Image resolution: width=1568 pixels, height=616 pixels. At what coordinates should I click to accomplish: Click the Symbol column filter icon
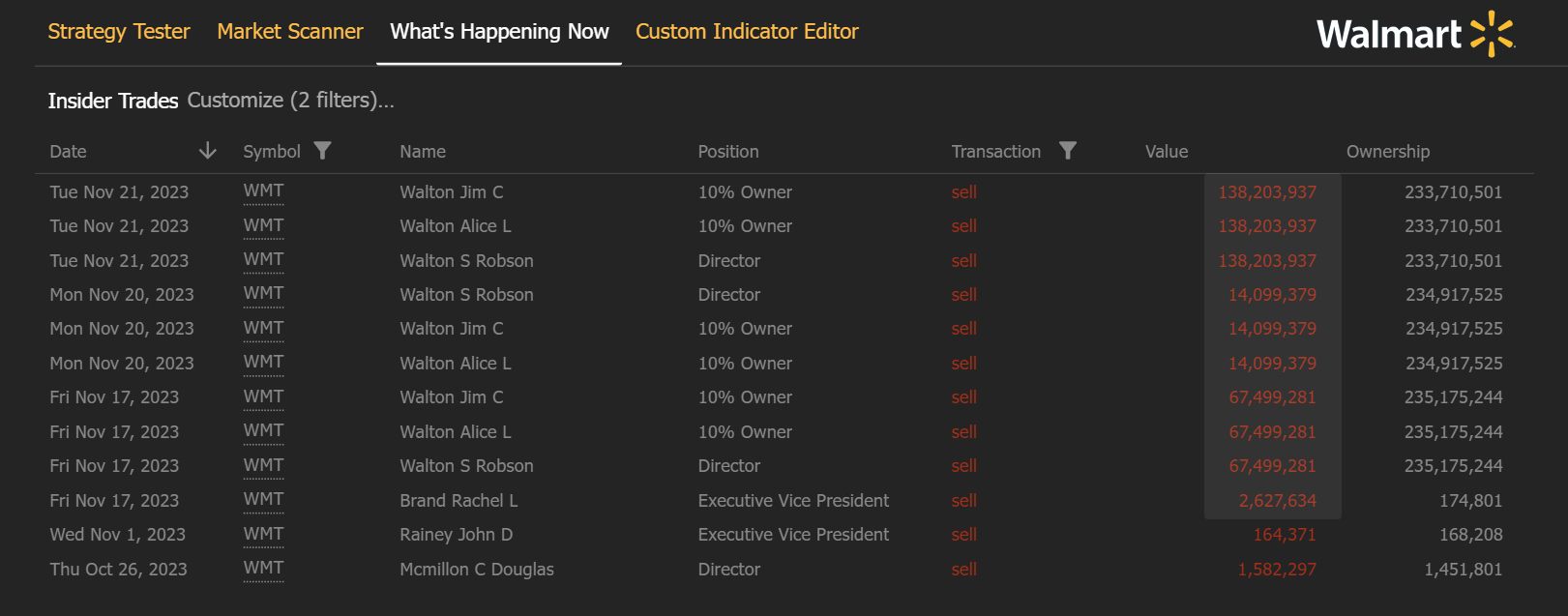(x=323, y=151)
